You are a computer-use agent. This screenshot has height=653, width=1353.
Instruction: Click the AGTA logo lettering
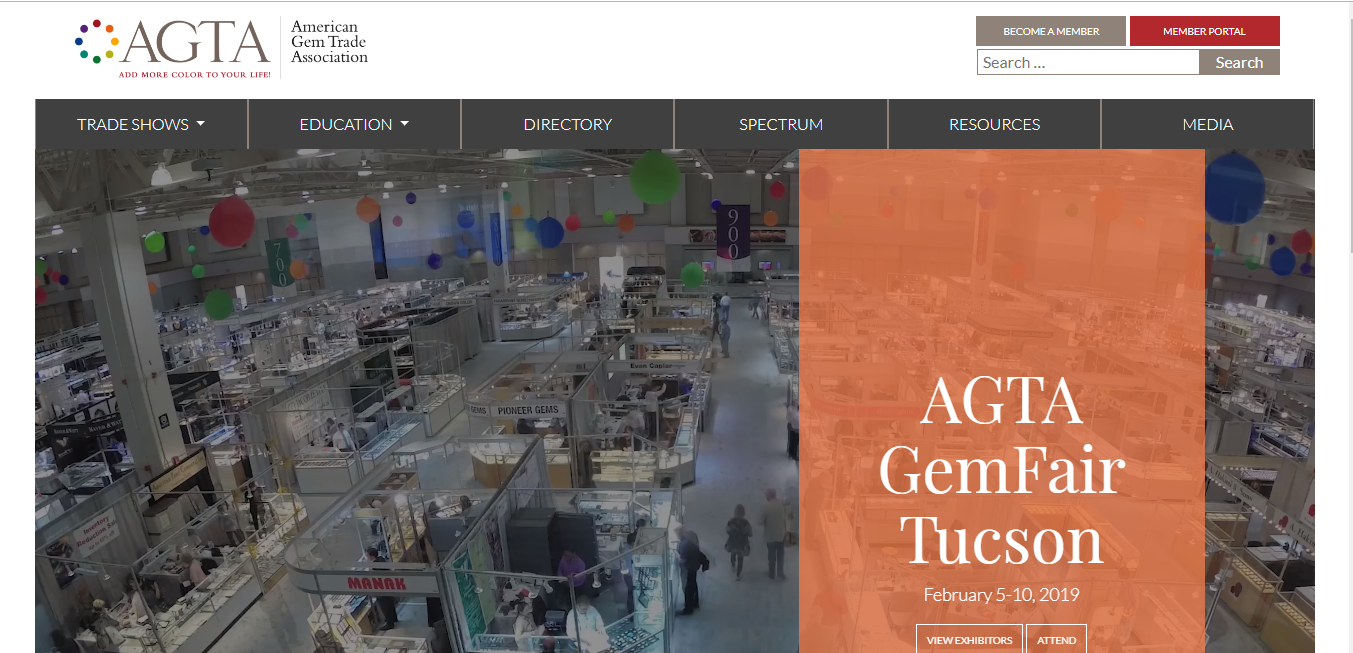[196, 42]
